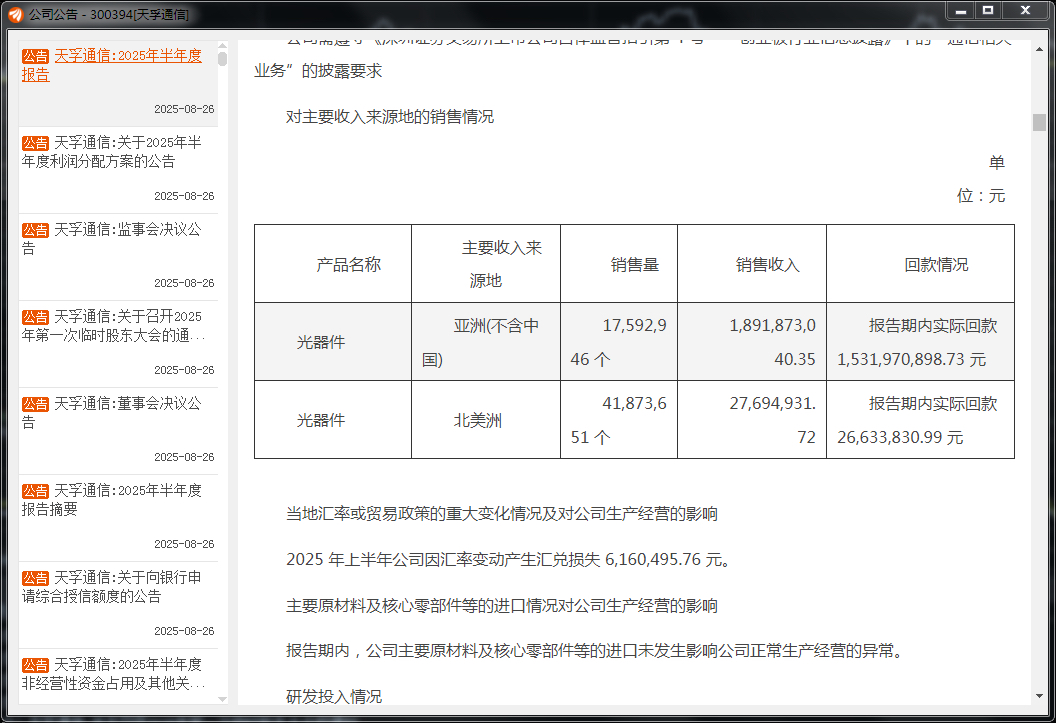1056x723 pixels.
Task: Click 公告 badge of the highlighted 2025年半年度报告
Action: 35,57
